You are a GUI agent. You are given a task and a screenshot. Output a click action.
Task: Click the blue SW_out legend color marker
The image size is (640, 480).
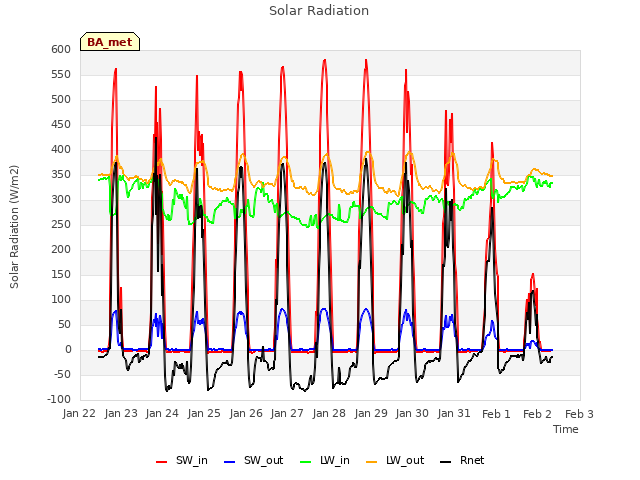tap(230, 462)
